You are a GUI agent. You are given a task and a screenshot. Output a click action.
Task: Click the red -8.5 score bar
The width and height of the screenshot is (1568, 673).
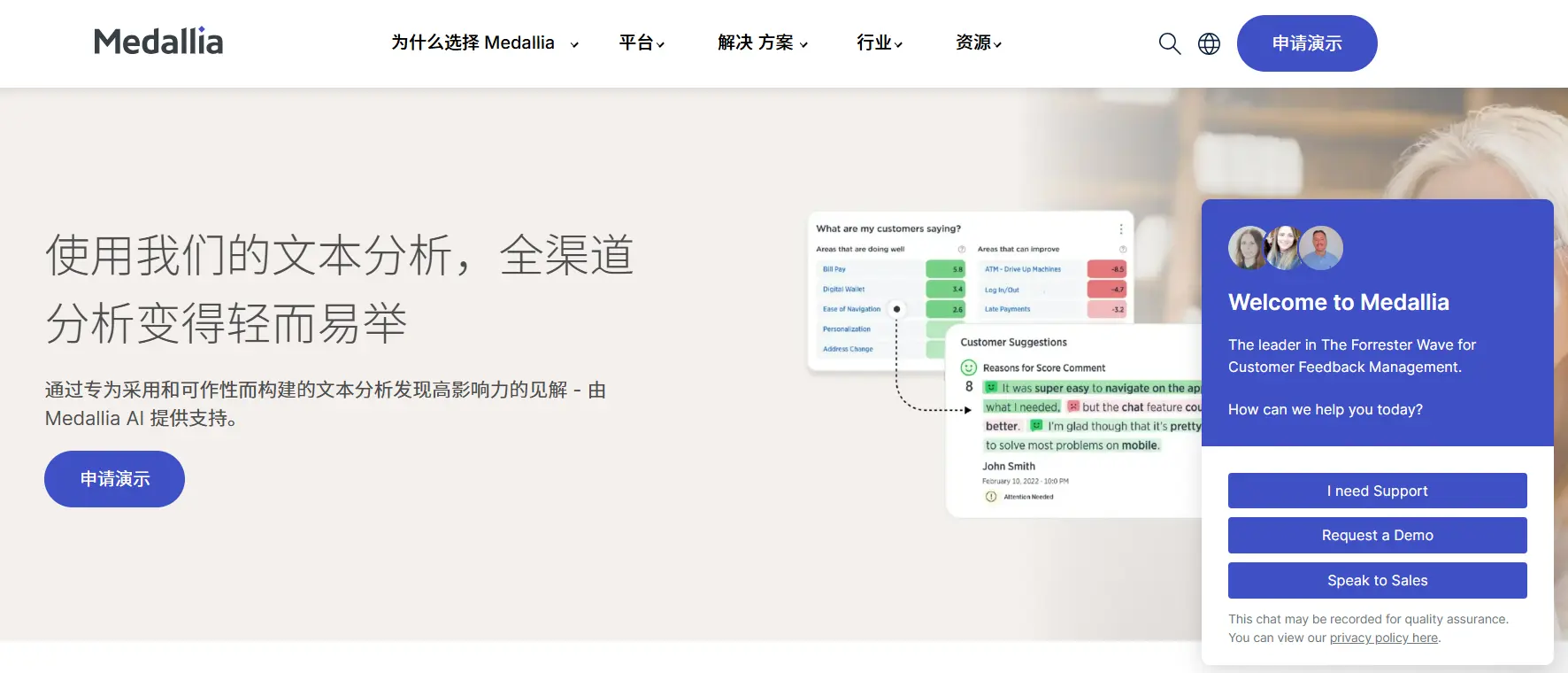click(1107, 269)
